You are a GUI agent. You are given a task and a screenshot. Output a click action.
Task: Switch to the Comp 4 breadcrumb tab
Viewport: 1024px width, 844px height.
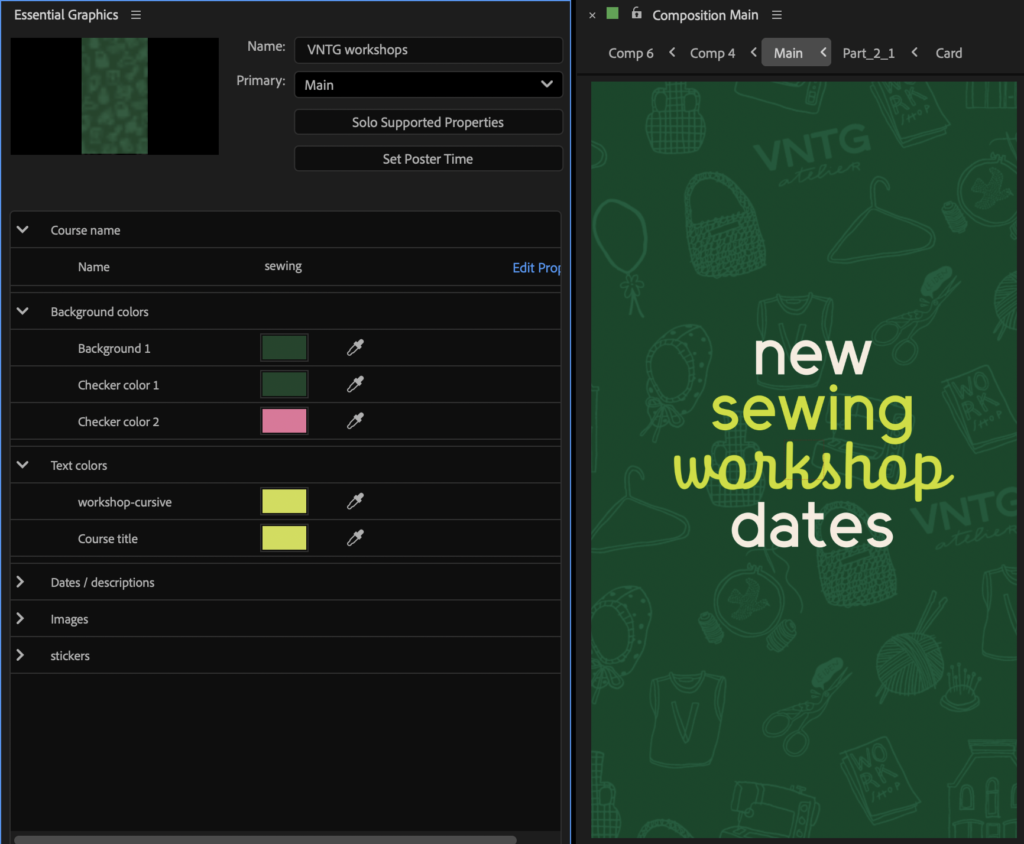click(712, 53)
